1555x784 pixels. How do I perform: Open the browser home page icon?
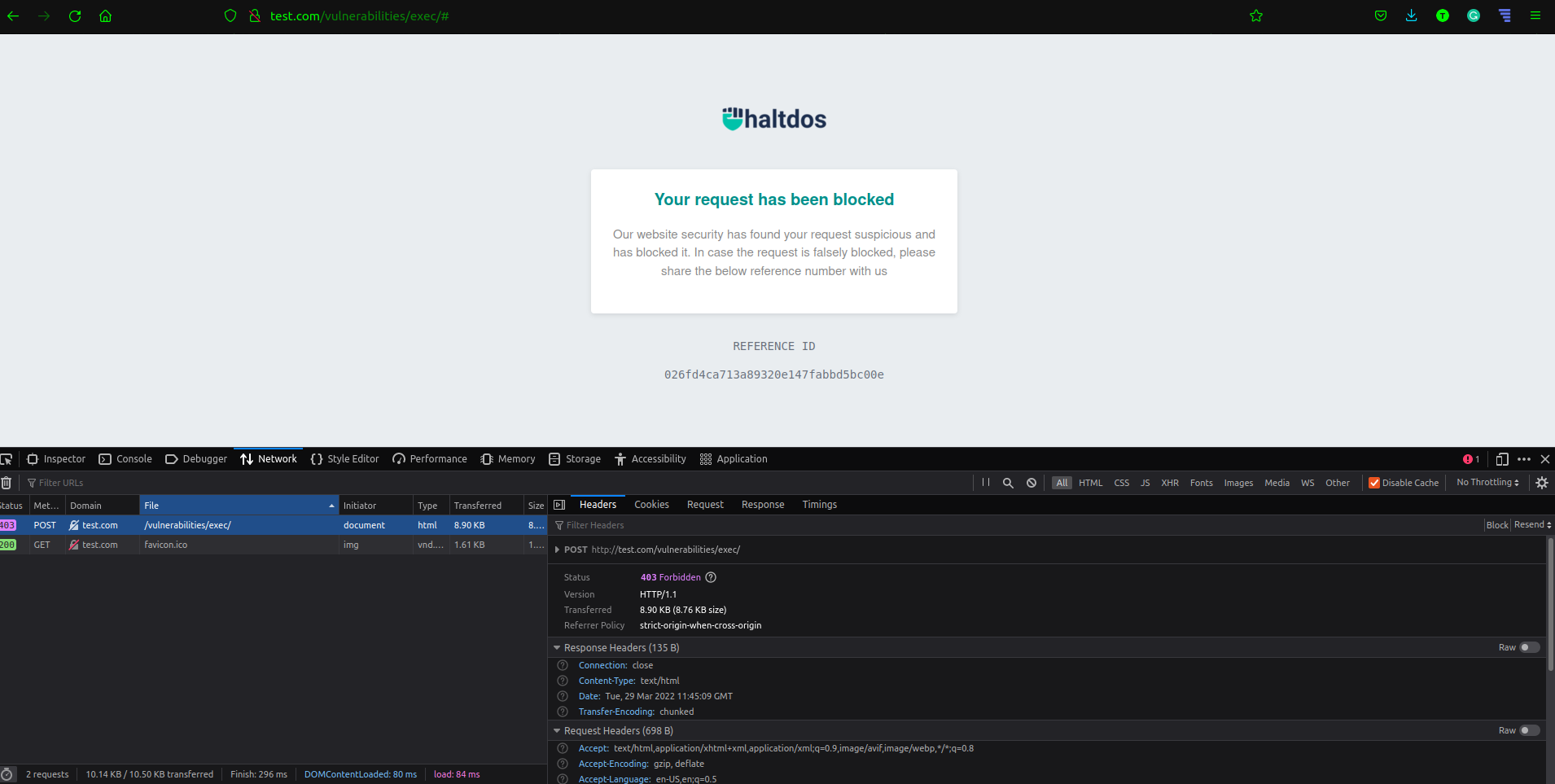[x=105, y=15]
